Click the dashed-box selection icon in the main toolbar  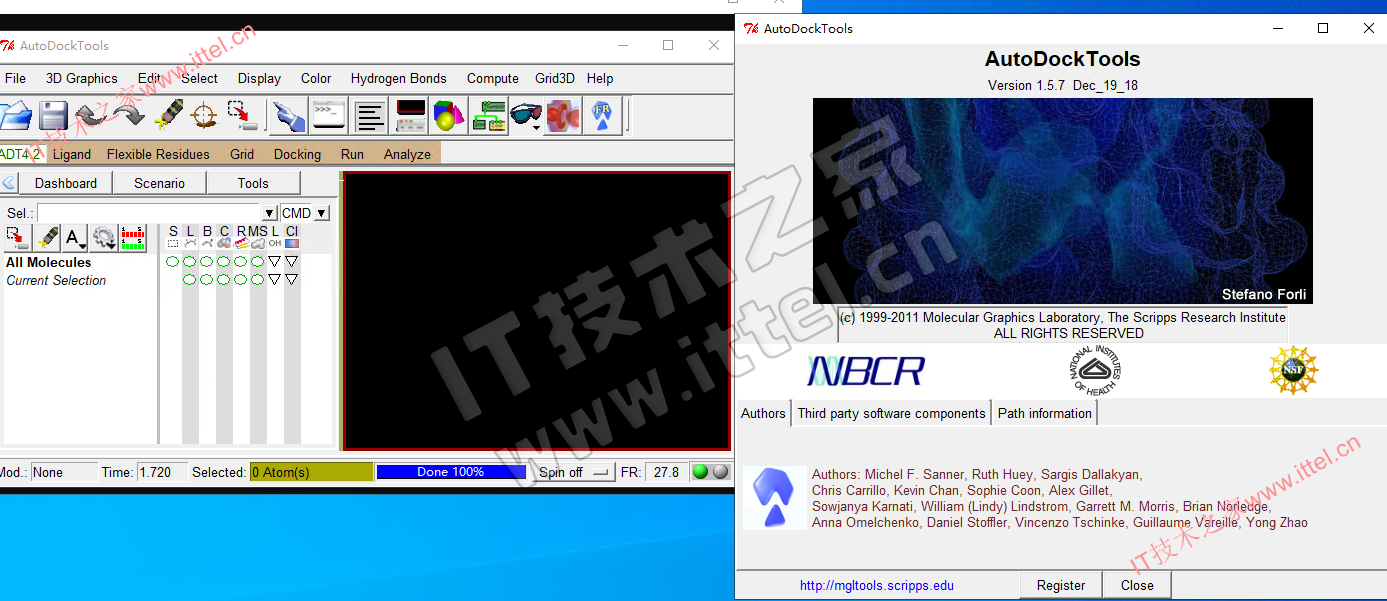[x=242, y=115]
